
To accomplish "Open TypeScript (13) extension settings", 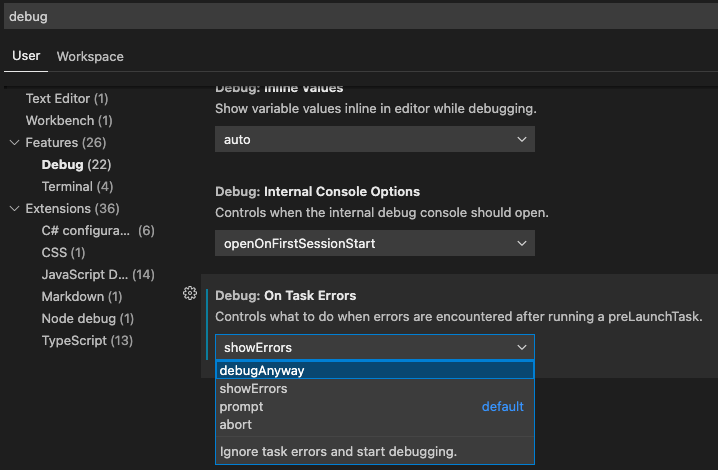I will 87,340.
